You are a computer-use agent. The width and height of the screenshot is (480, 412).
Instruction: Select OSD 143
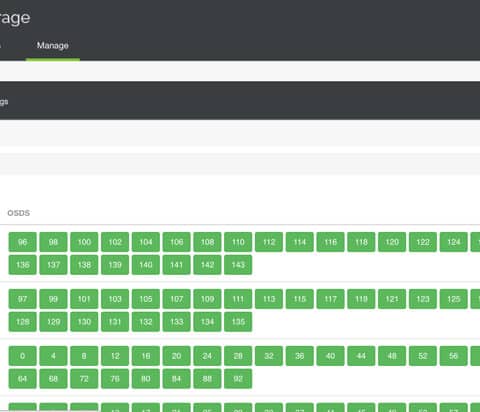(238, 265)
